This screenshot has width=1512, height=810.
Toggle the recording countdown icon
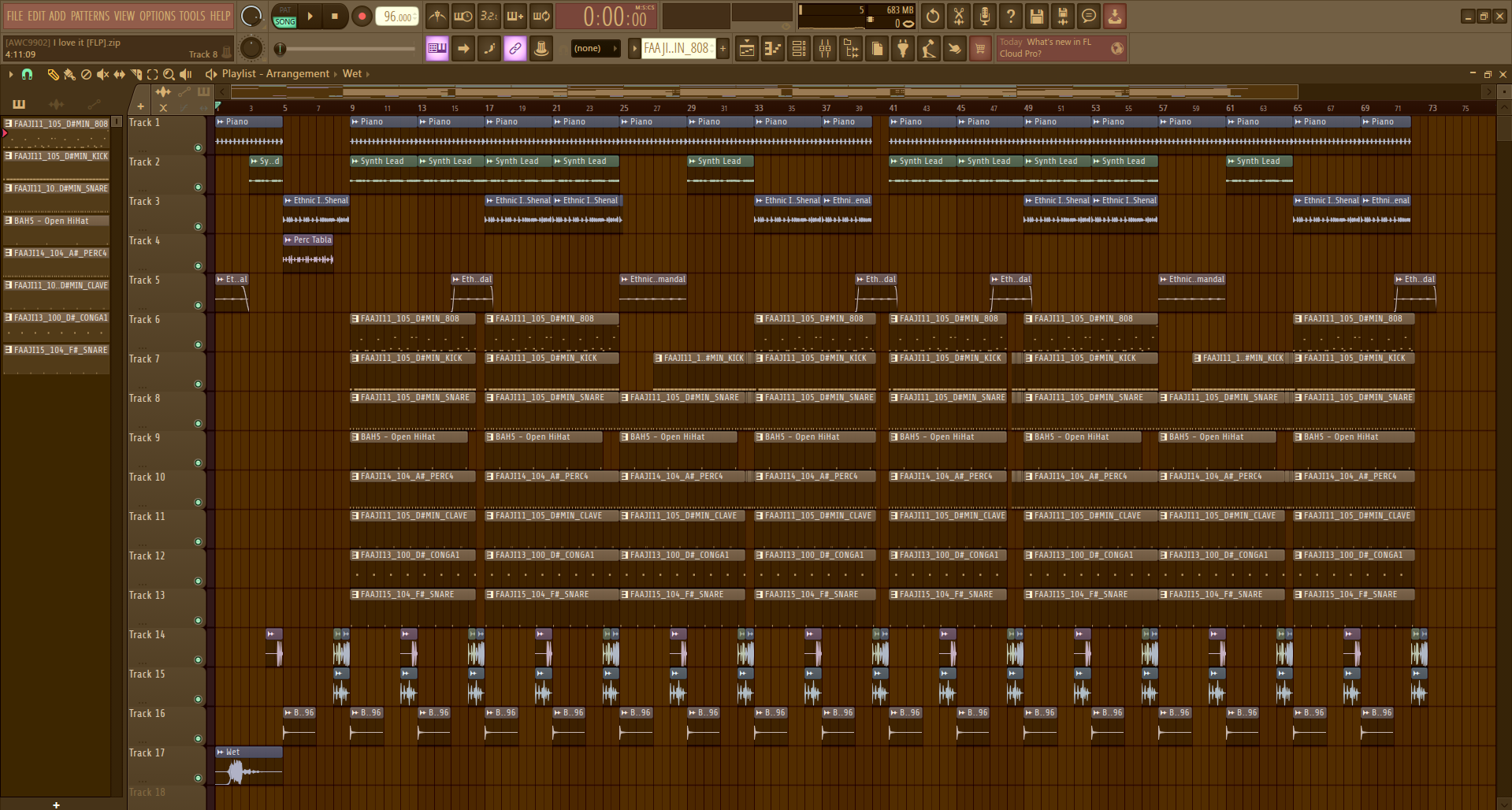(489, 16)
